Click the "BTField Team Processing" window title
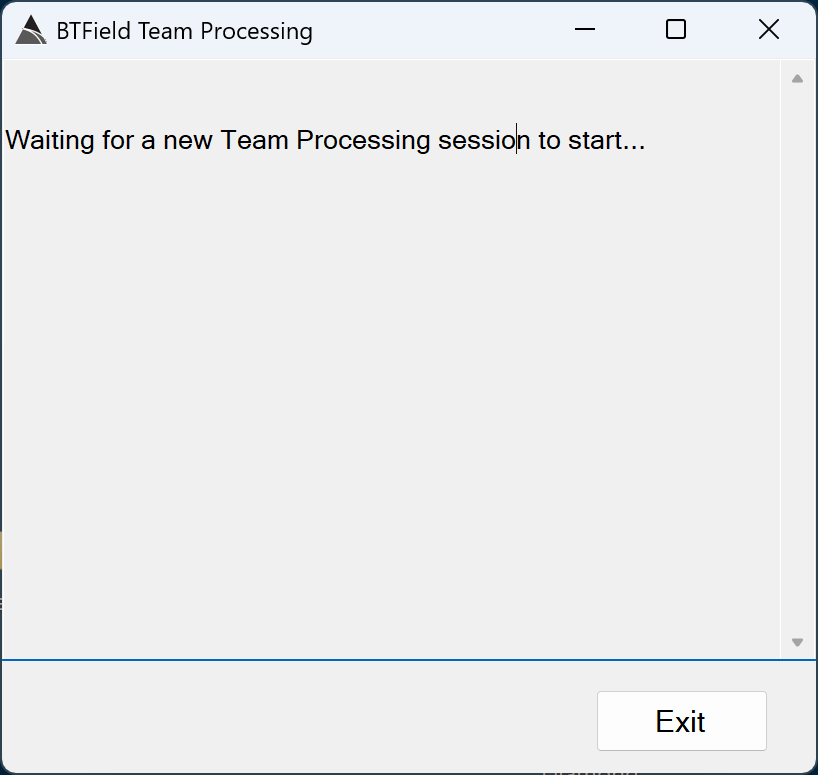The width and height of the screenshot is (818, 775). (x=184, y=31)
